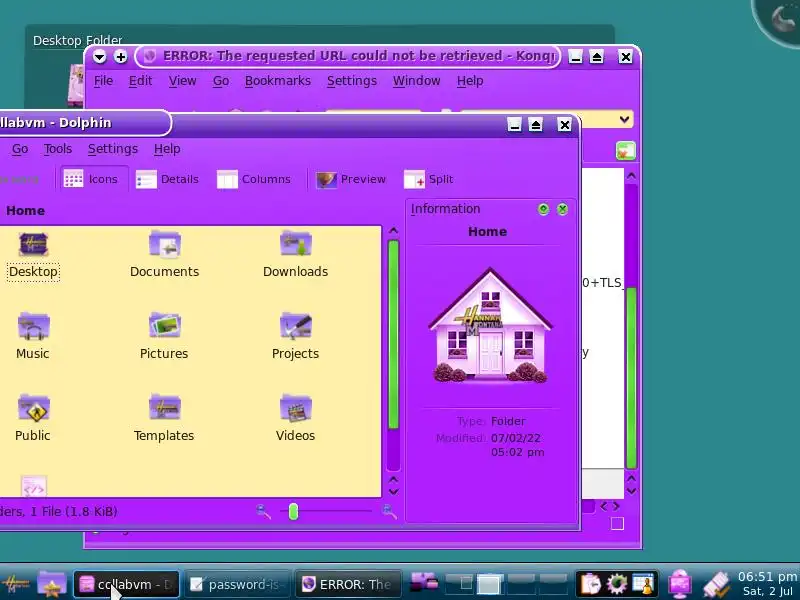Click the bottom scroll down arrow of Dolphin view

coord(393,492)
